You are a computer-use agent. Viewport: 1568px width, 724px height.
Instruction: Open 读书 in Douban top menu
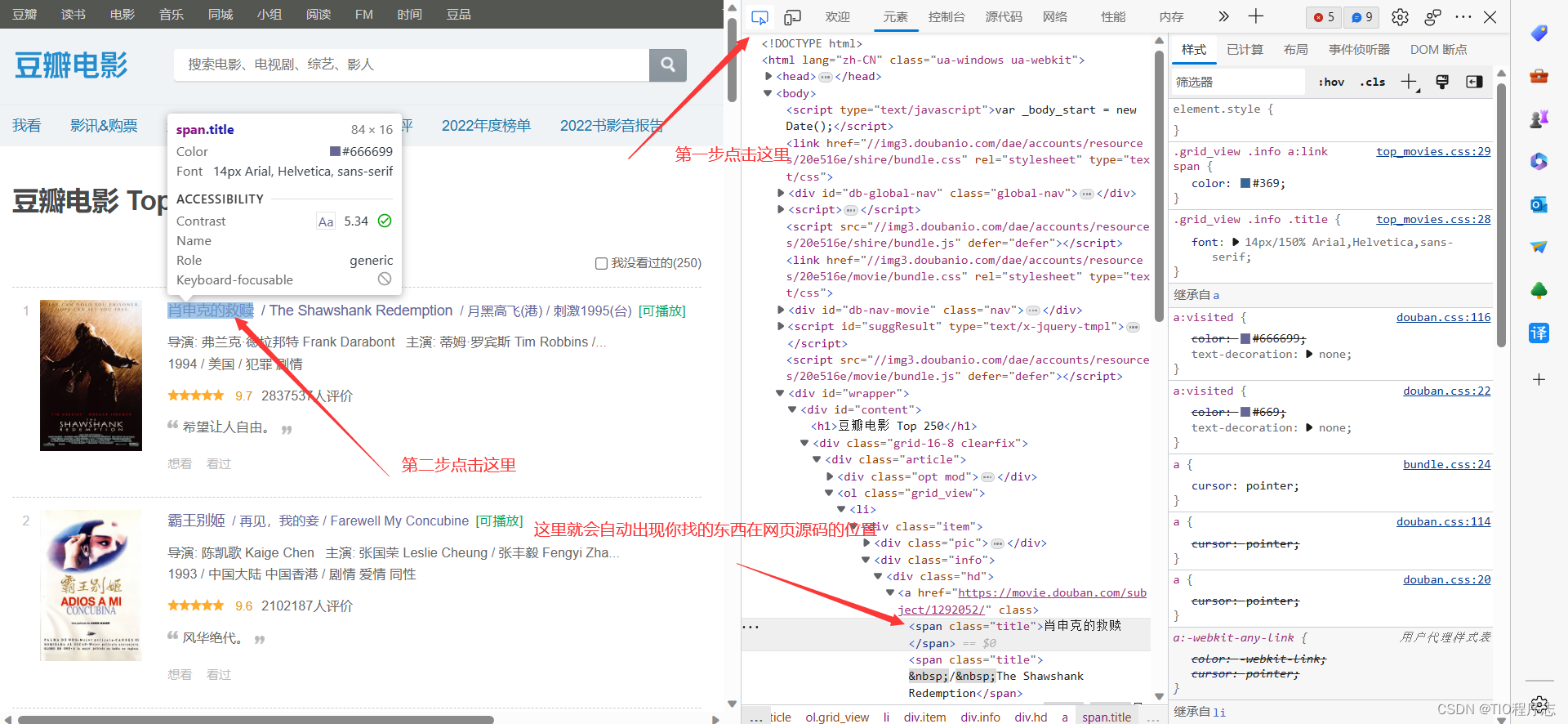tap(73, 15)
